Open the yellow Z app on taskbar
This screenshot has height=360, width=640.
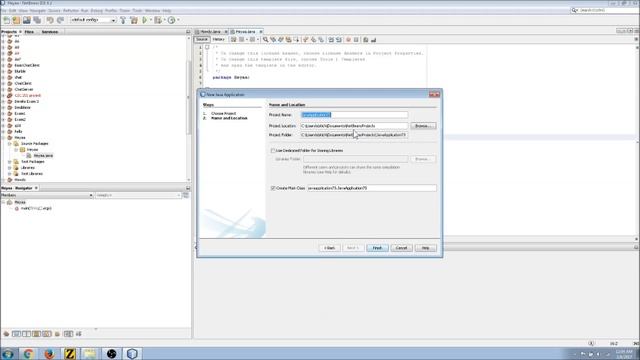tap(70, 353)
